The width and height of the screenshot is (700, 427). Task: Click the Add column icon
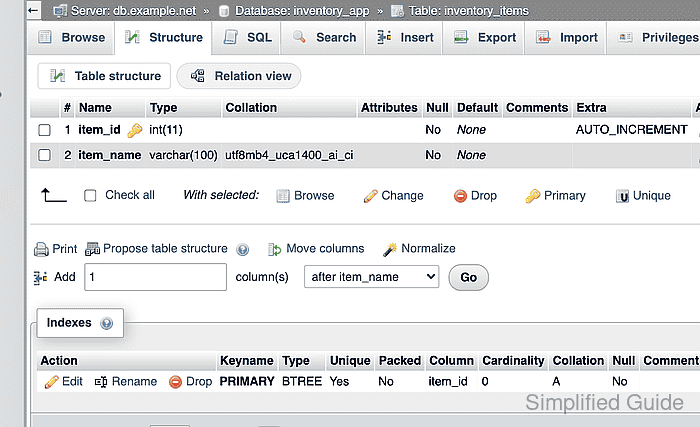41,277
